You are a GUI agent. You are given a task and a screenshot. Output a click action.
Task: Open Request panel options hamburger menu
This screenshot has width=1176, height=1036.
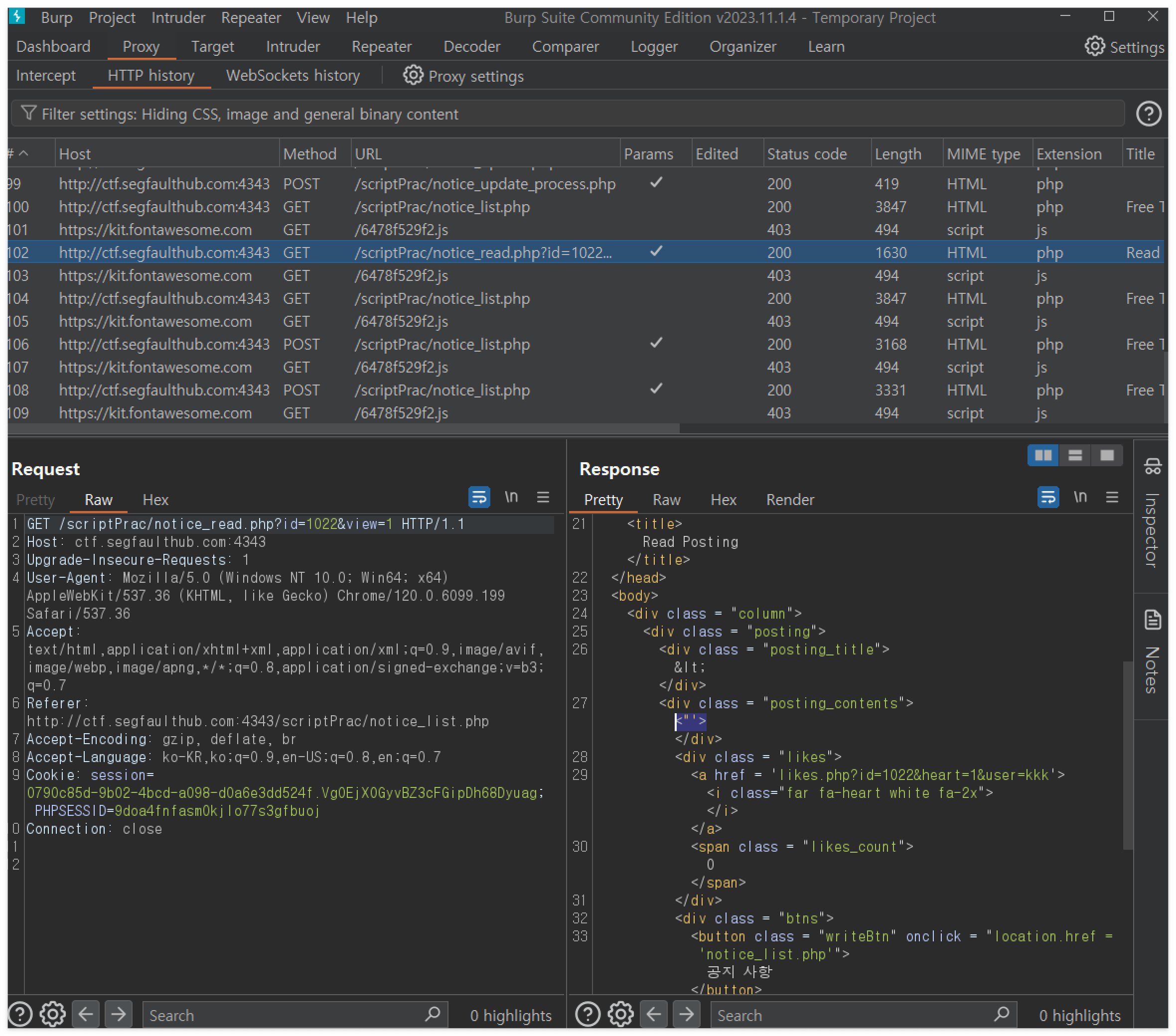pos(543,497)
